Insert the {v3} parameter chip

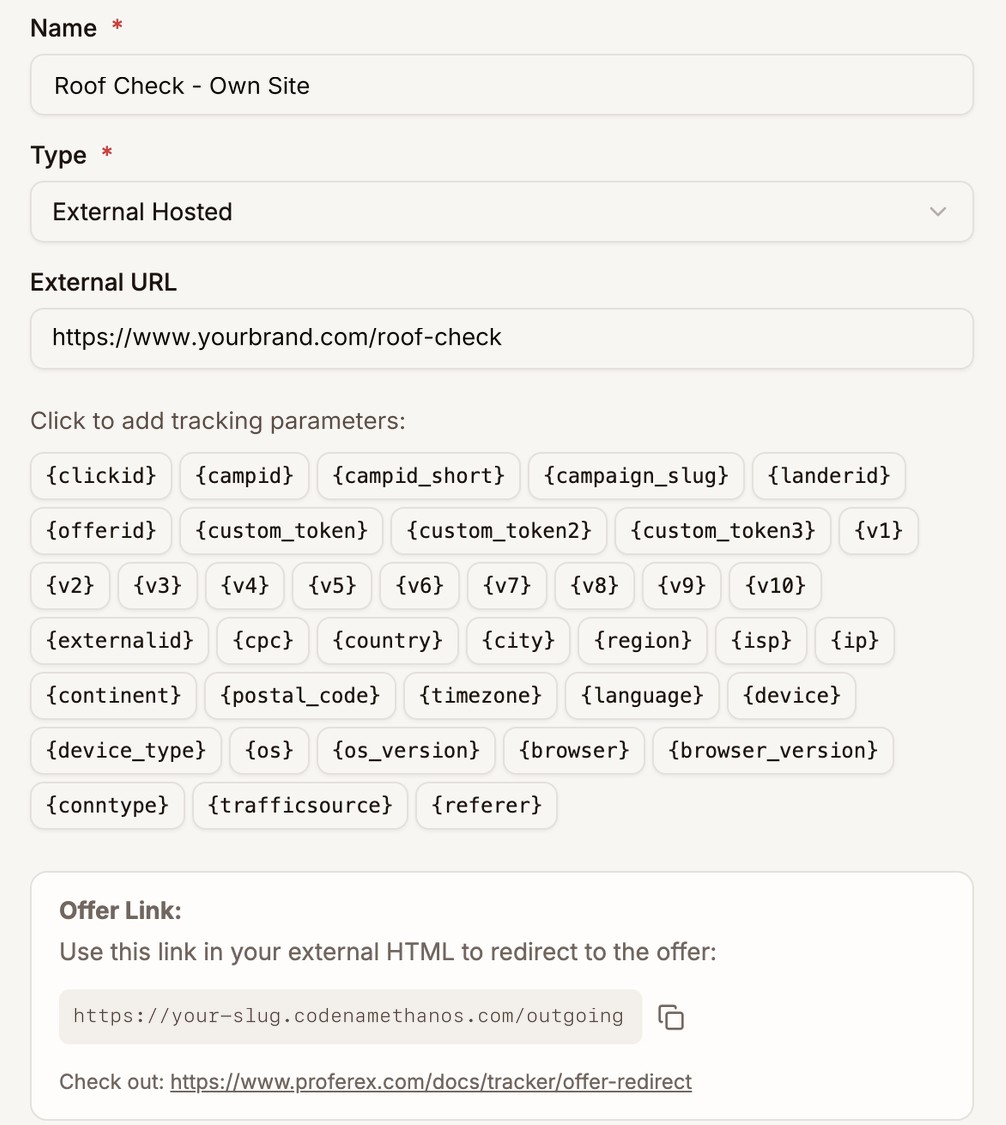(x=157, y=585)
